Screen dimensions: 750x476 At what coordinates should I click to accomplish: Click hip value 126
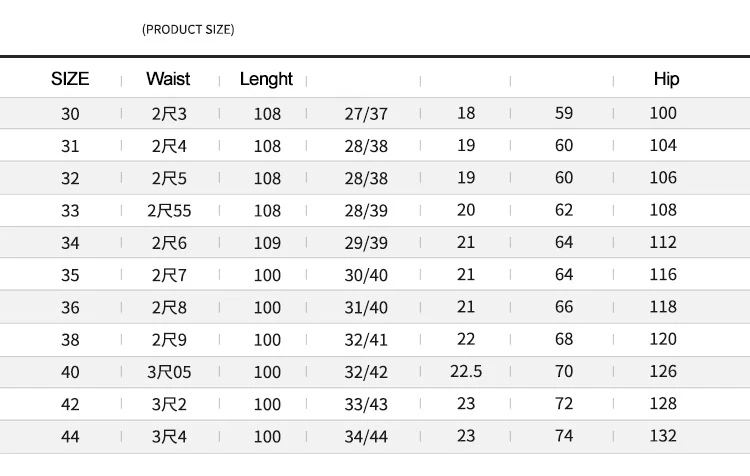point(663,372)
